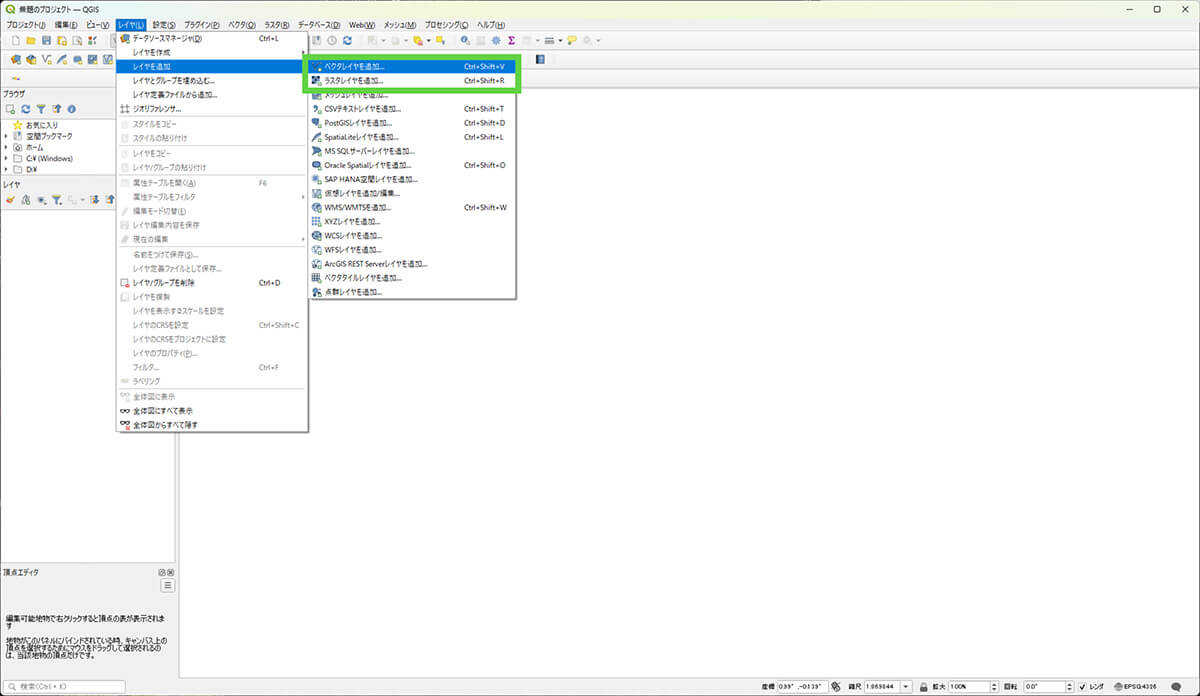1200x696 pixels.
Task: Choose Oracle Spatialレイヤを追加
Action: [x=410, y=165]
